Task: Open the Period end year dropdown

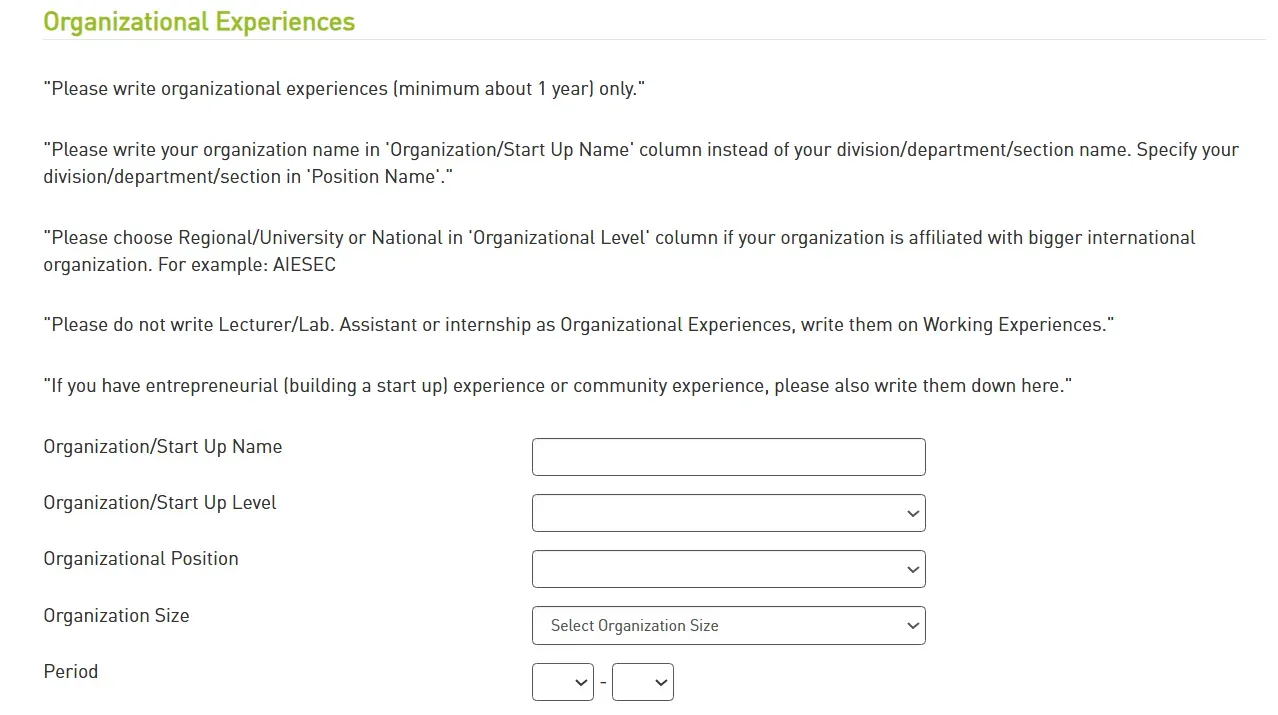Action: 642,681
